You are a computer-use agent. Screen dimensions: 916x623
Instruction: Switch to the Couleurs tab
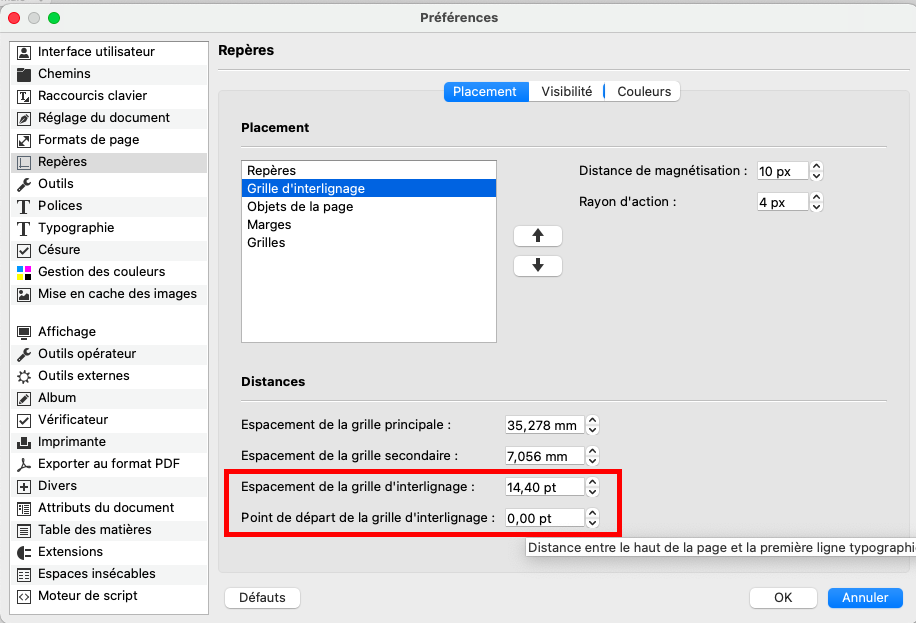[x=644, y=91]
